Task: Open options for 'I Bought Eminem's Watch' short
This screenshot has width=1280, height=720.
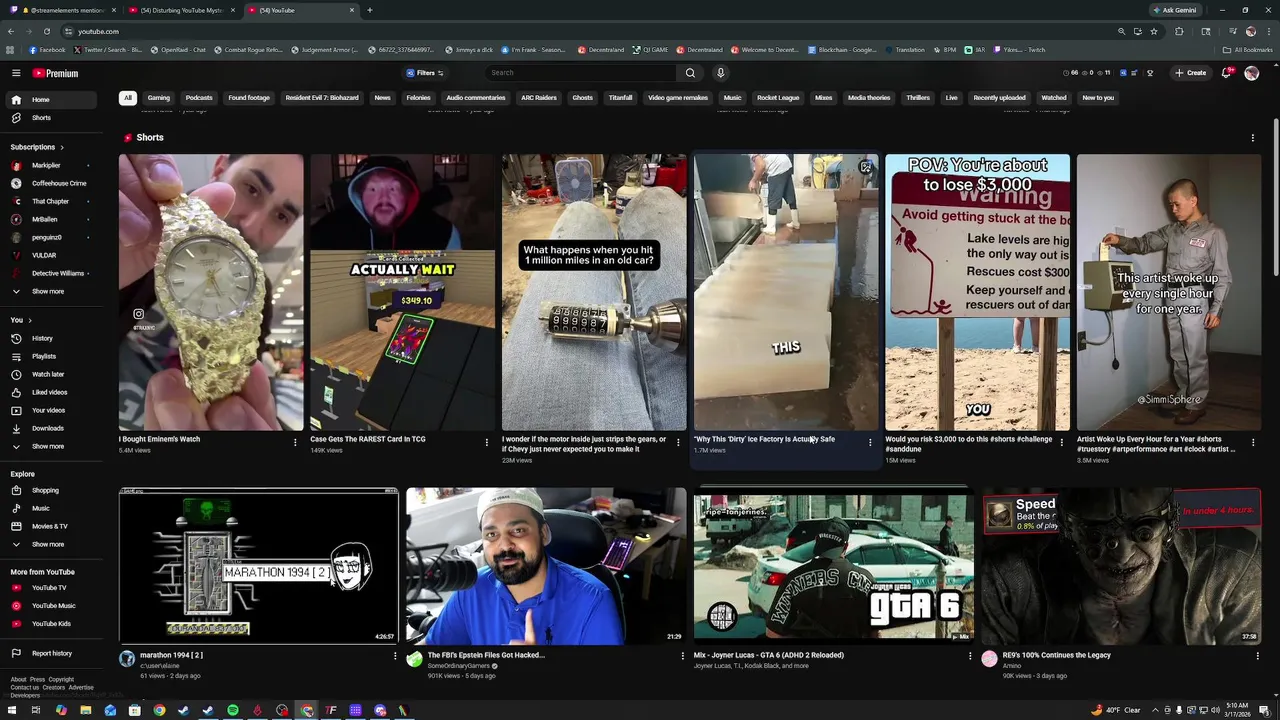Action: (x=295, y=442)
